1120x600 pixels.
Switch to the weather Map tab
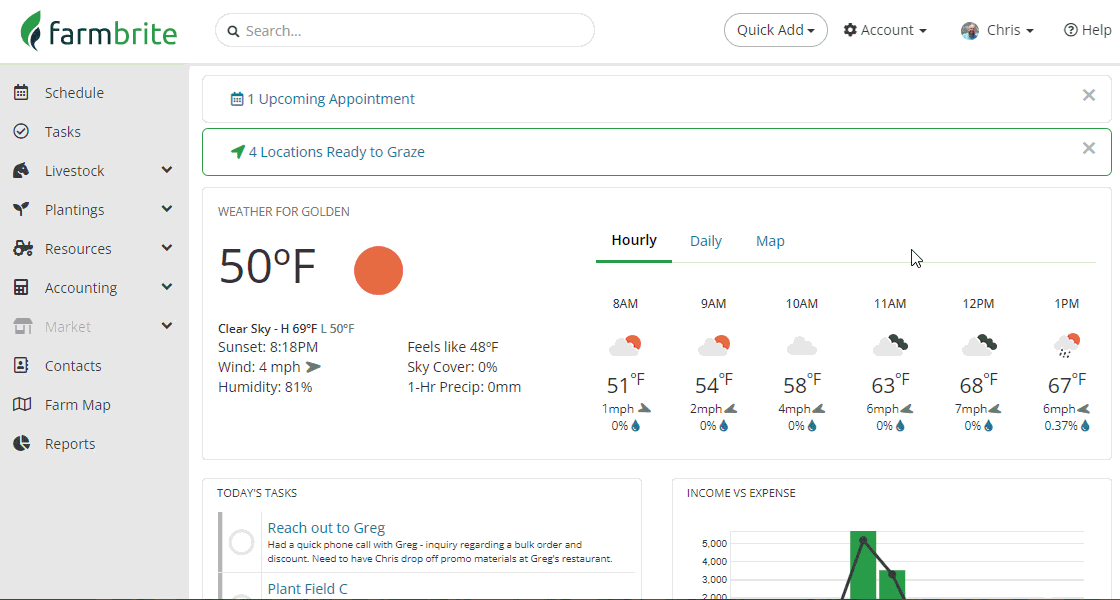(770, 241)
